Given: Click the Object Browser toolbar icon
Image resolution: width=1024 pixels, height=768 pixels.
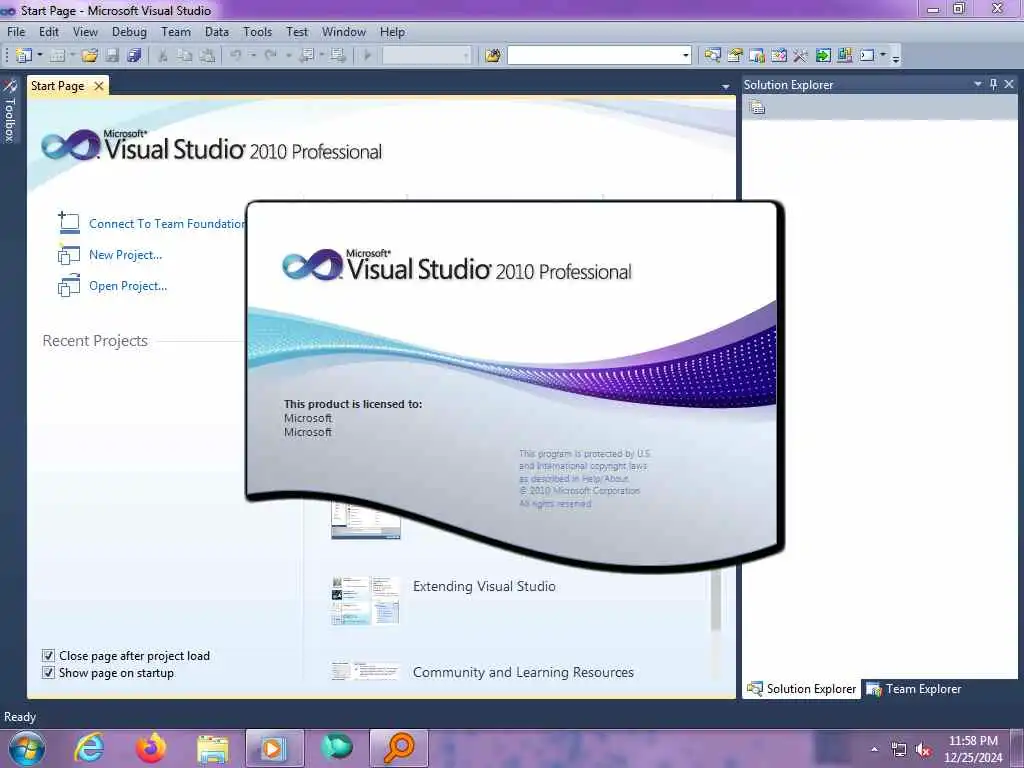Looking at the screenshot, I should pyautogui.click(x=778, y=56).
